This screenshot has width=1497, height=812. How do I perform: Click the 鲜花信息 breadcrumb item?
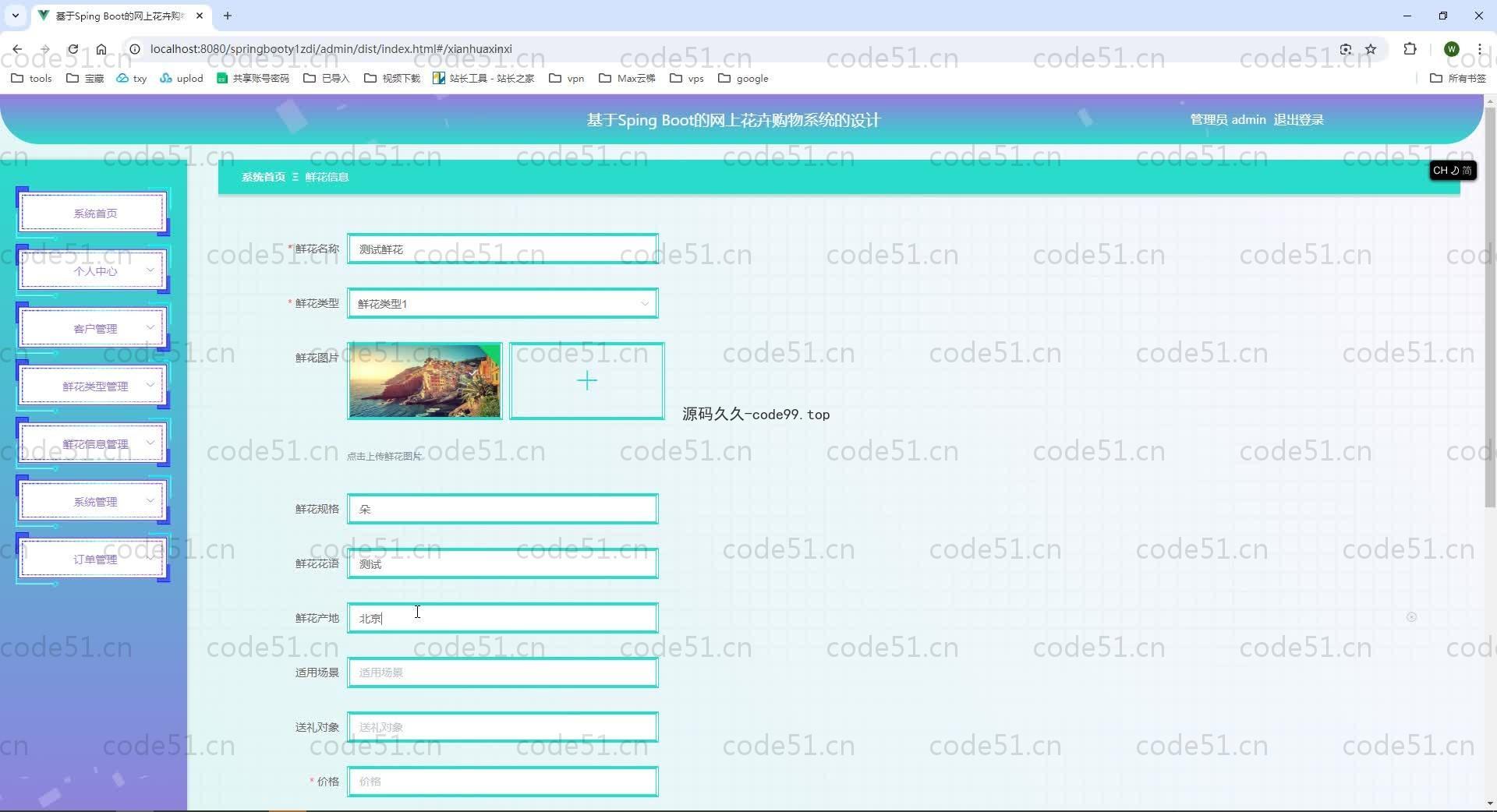click(327, 177)
